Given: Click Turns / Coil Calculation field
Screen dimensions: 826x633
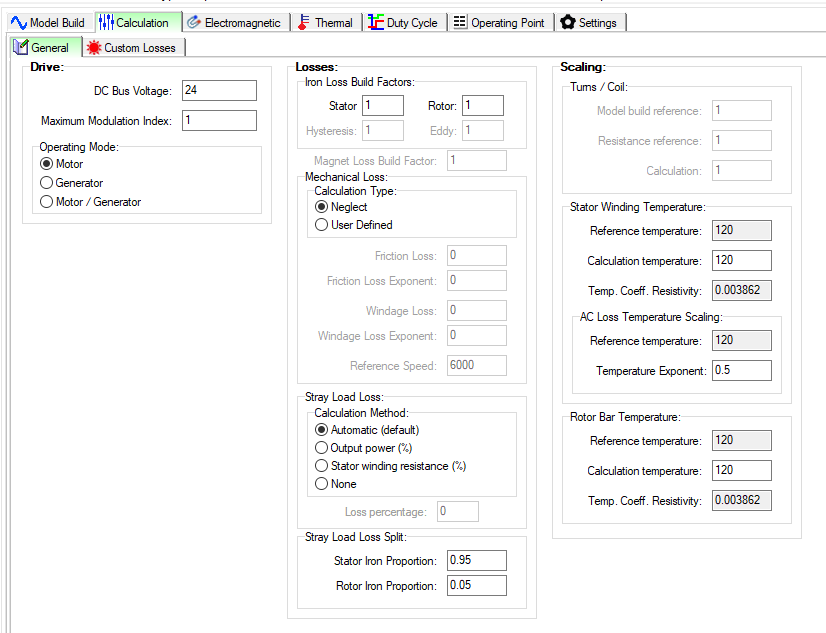Looking at the screenshot, I should pos(742,171).
